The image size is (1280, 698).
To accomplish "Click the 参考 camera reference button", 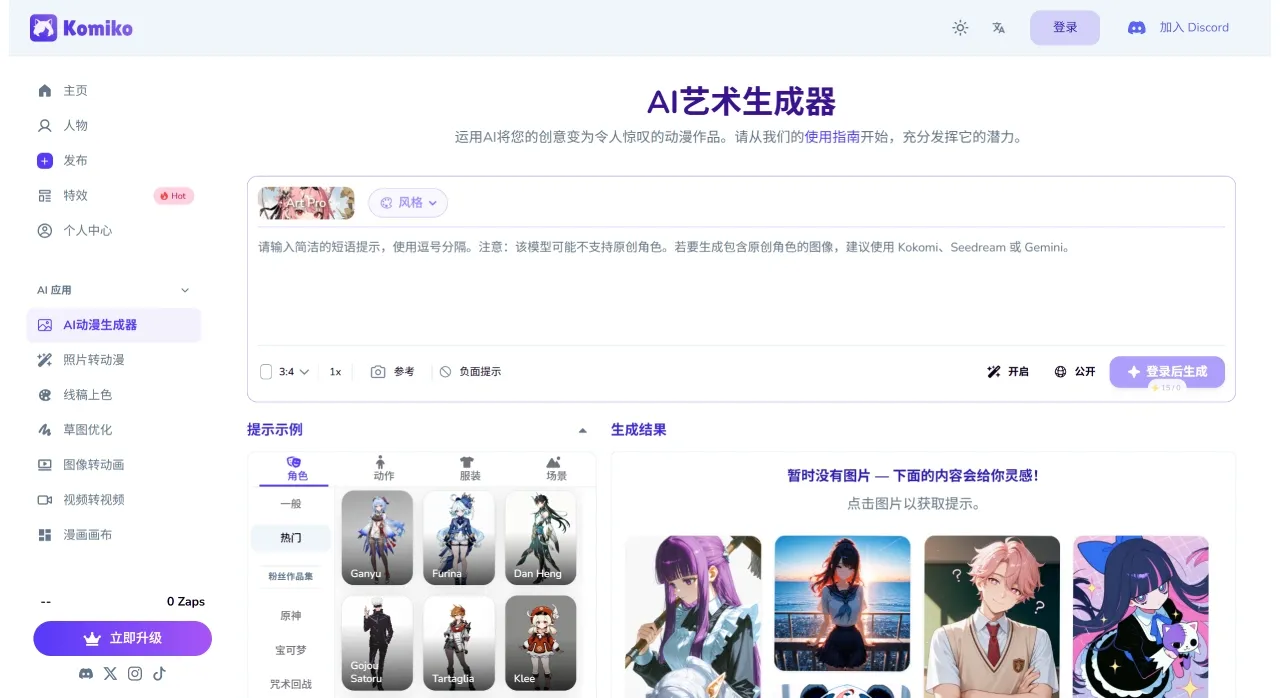I will click(392, 372).
